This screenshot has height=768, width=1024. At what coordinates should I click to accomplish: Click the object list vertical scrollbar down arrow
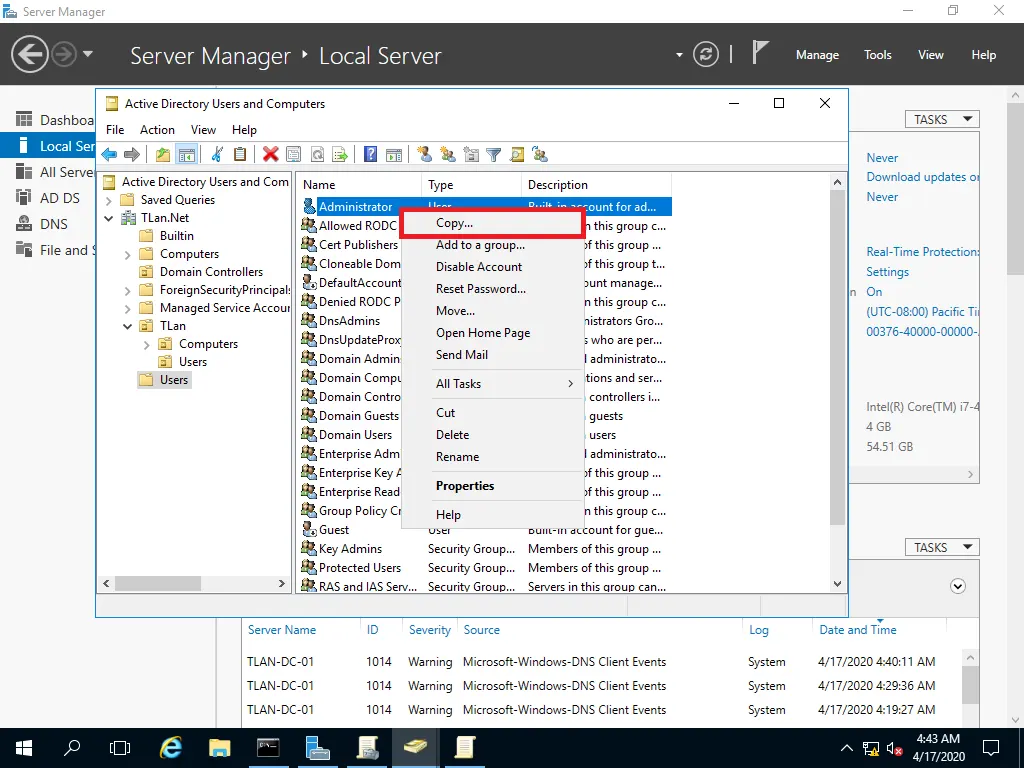point(837,584)
